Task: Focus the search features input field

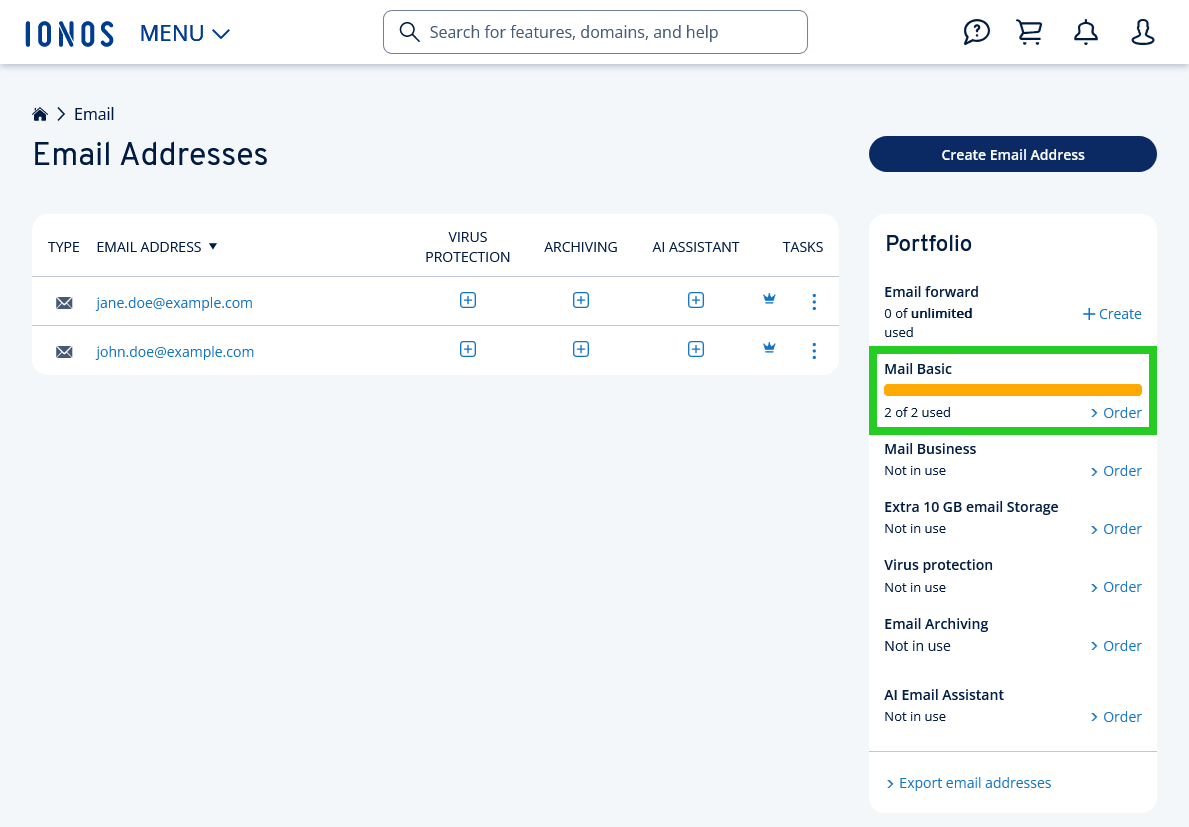Action: (x=610, y=32)
